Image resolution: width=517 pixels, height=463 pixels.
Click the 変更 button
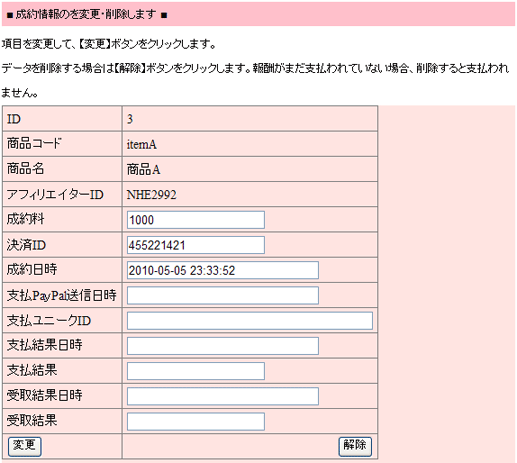click(x=24, y=446)
